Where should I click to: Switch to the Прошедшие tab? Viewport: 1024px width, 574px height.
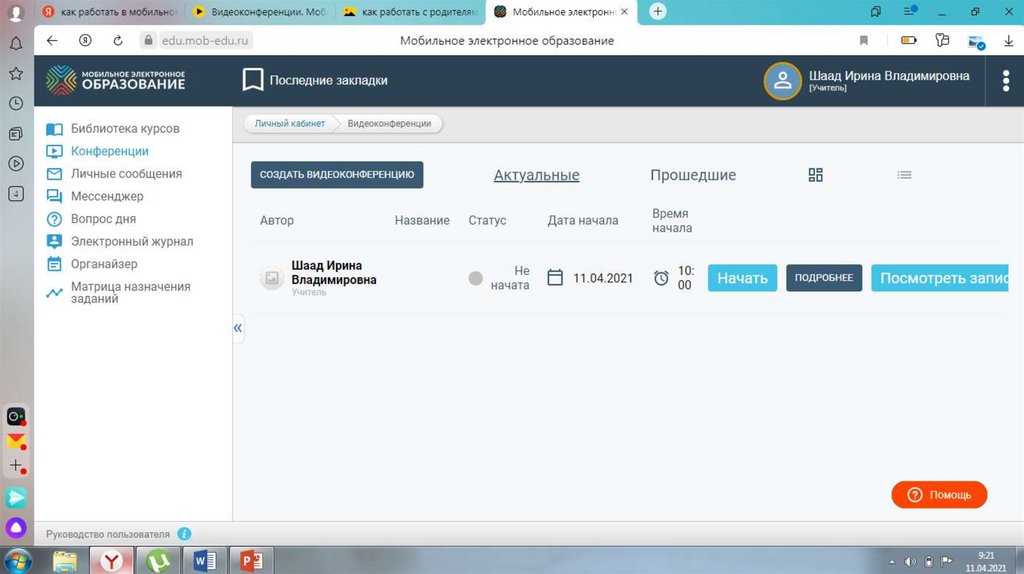(x=693, y=175)
